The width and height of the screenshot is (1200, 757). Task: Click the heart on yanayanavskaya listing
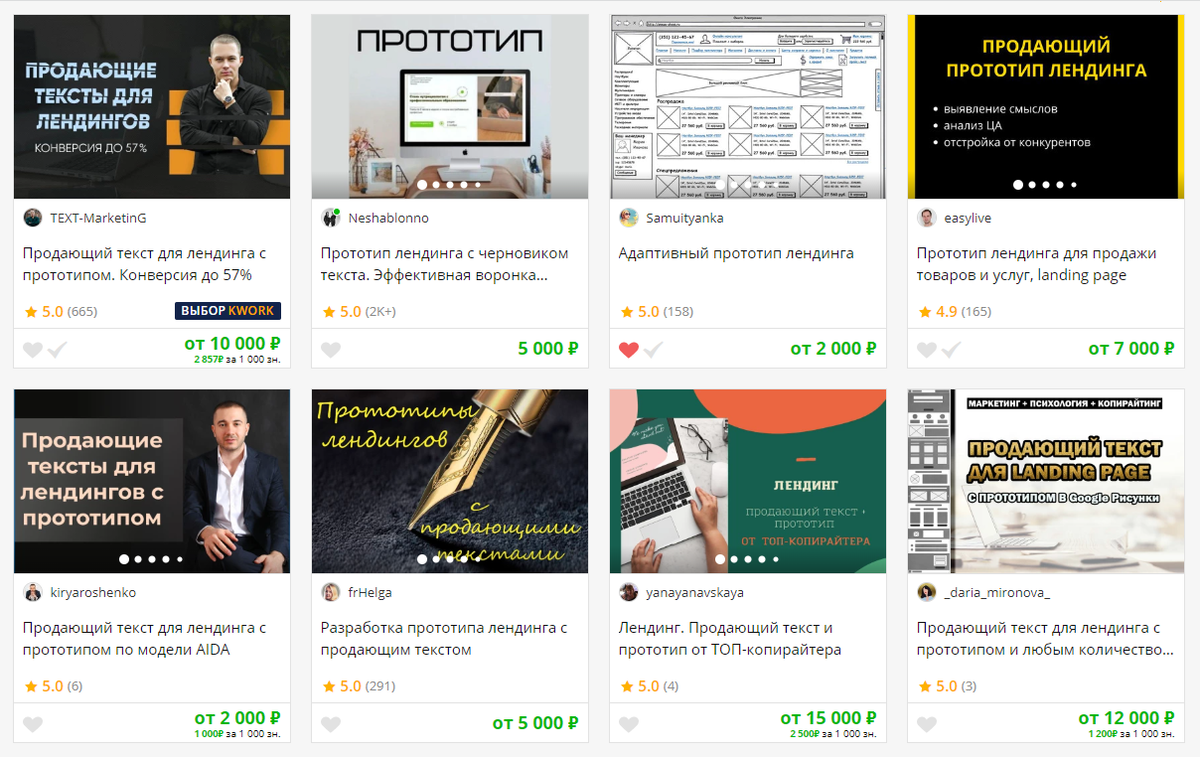(629, 724)
